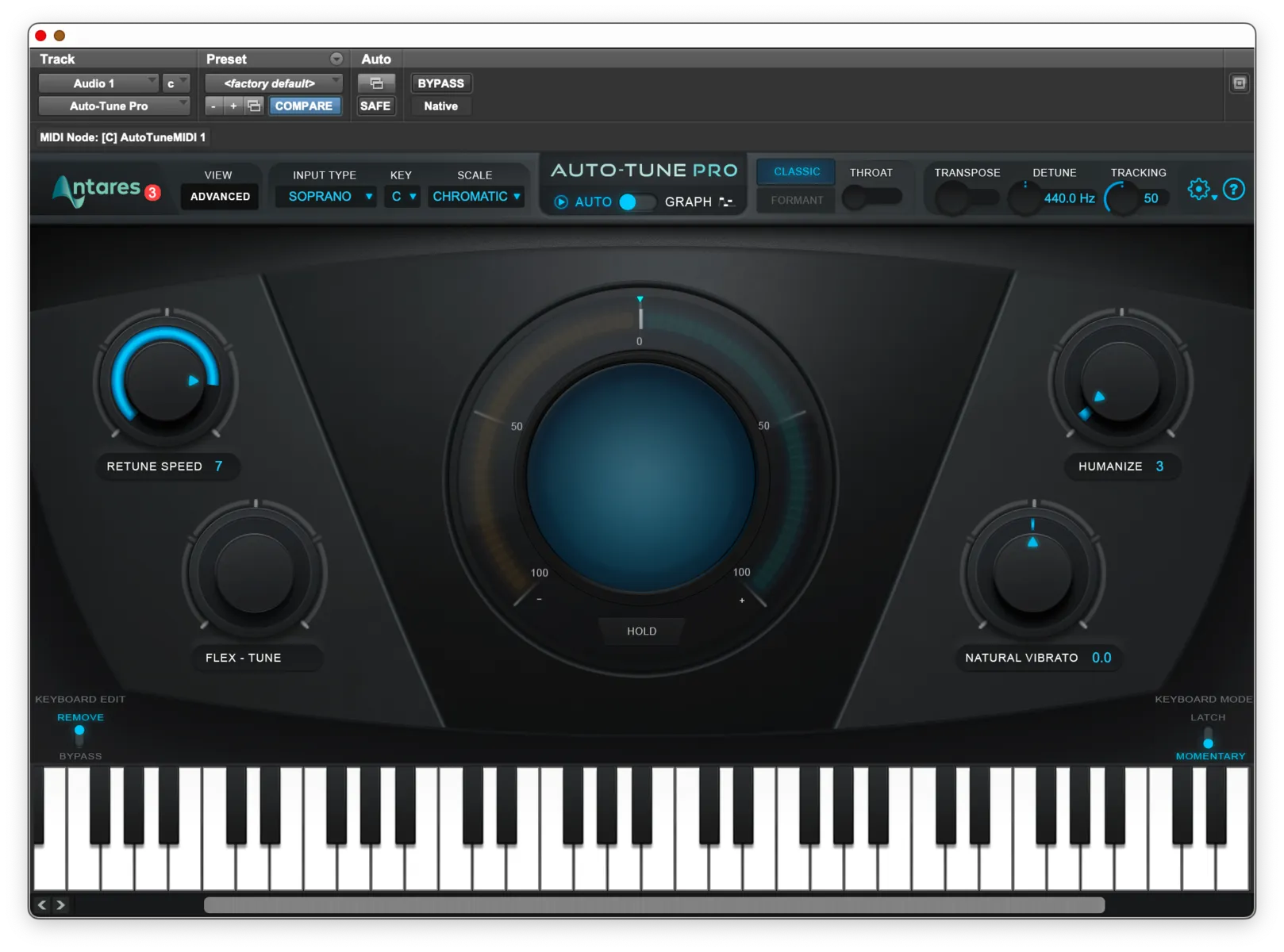Select the Classic tab

(x=794, y=171)
